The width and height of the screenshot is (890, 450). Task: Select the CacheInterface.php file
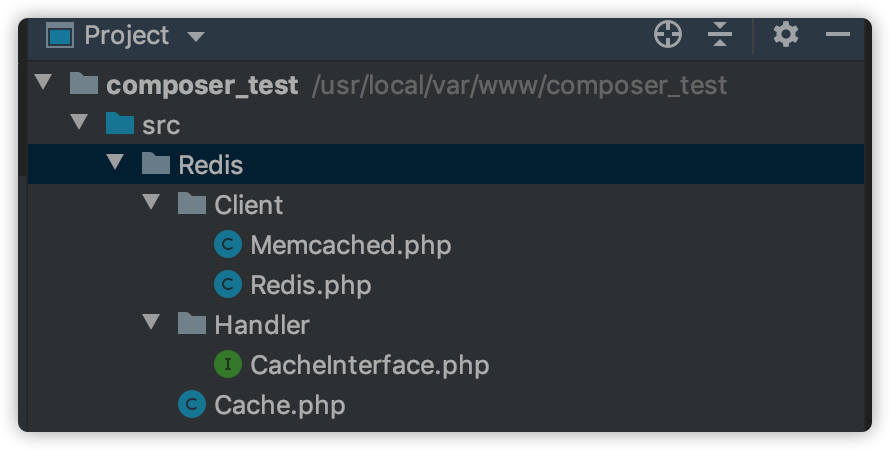tap(369, 365)
